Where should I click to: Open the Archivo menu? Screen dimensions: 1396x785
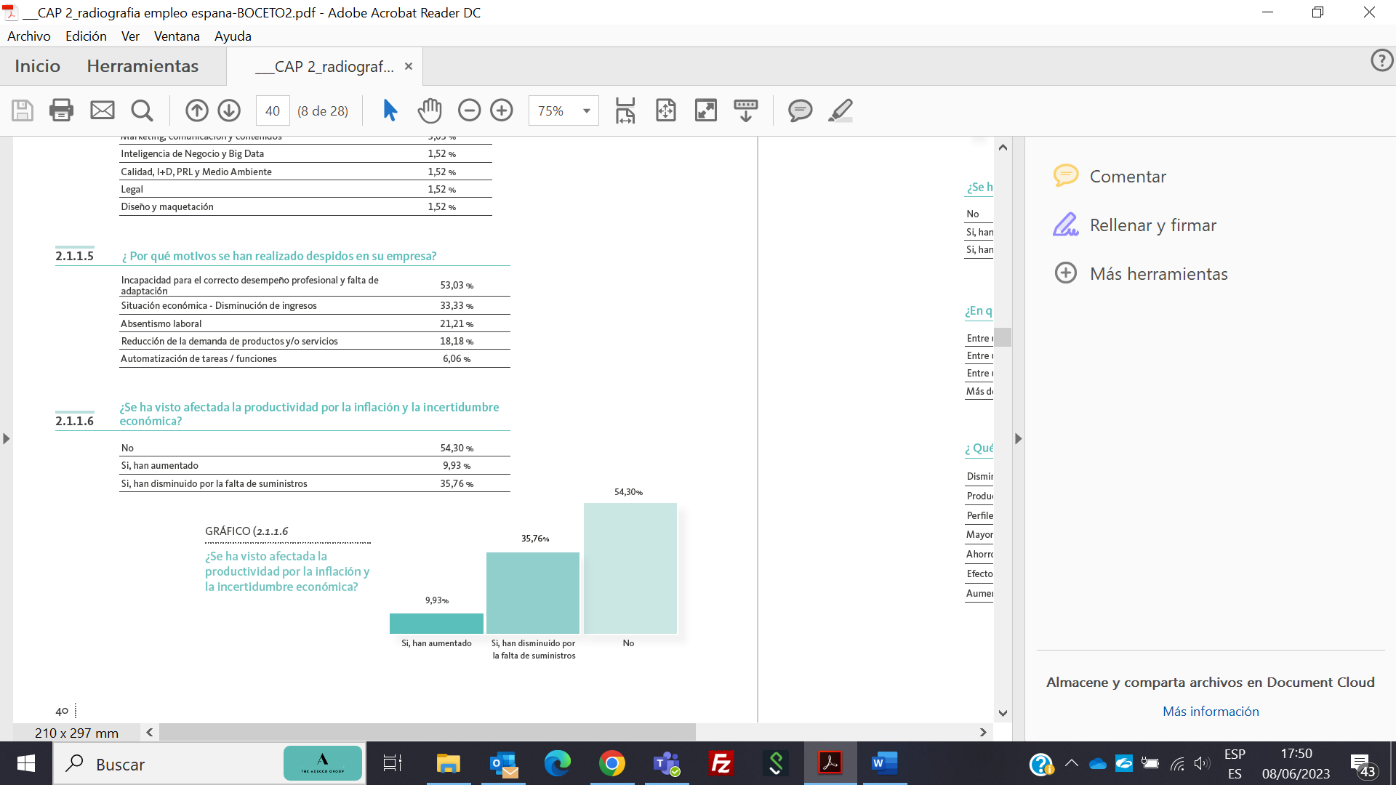tap(29, 36)
